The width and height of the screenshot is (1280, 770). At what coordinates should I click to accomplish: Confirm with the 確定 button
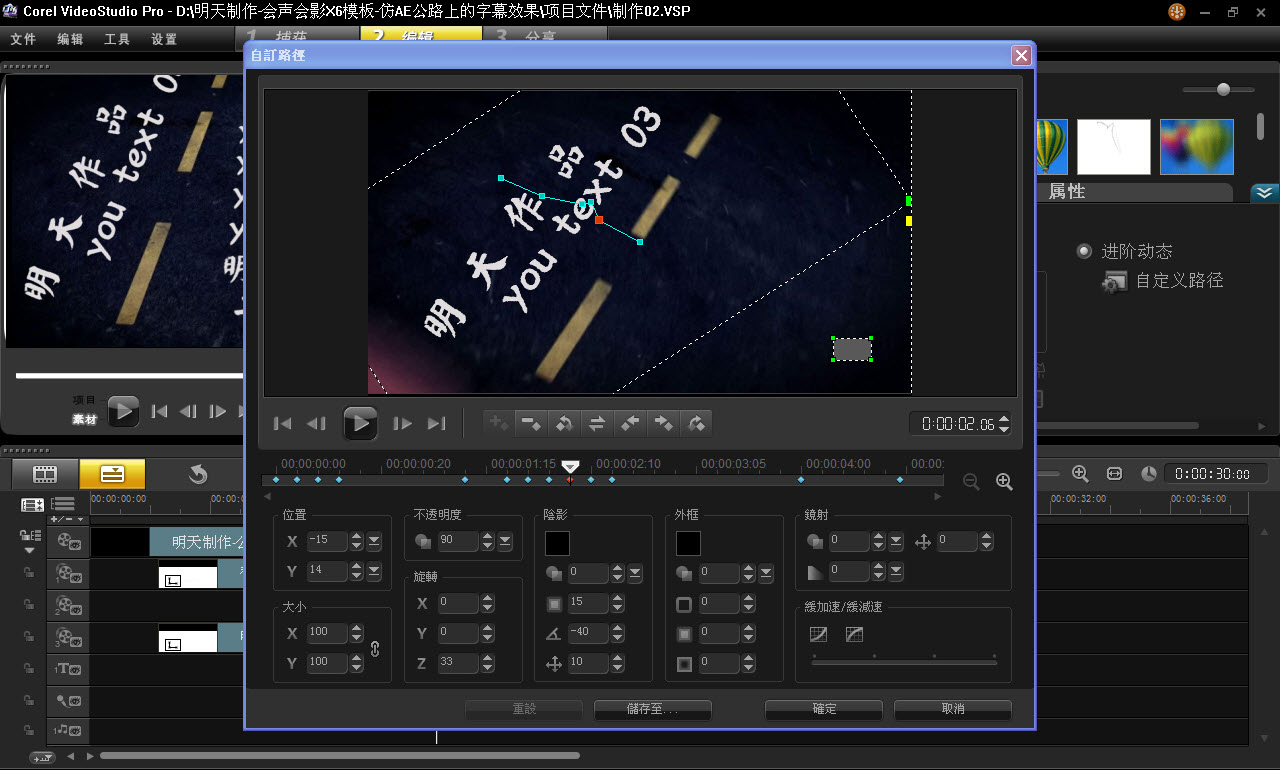pos(824,709)
